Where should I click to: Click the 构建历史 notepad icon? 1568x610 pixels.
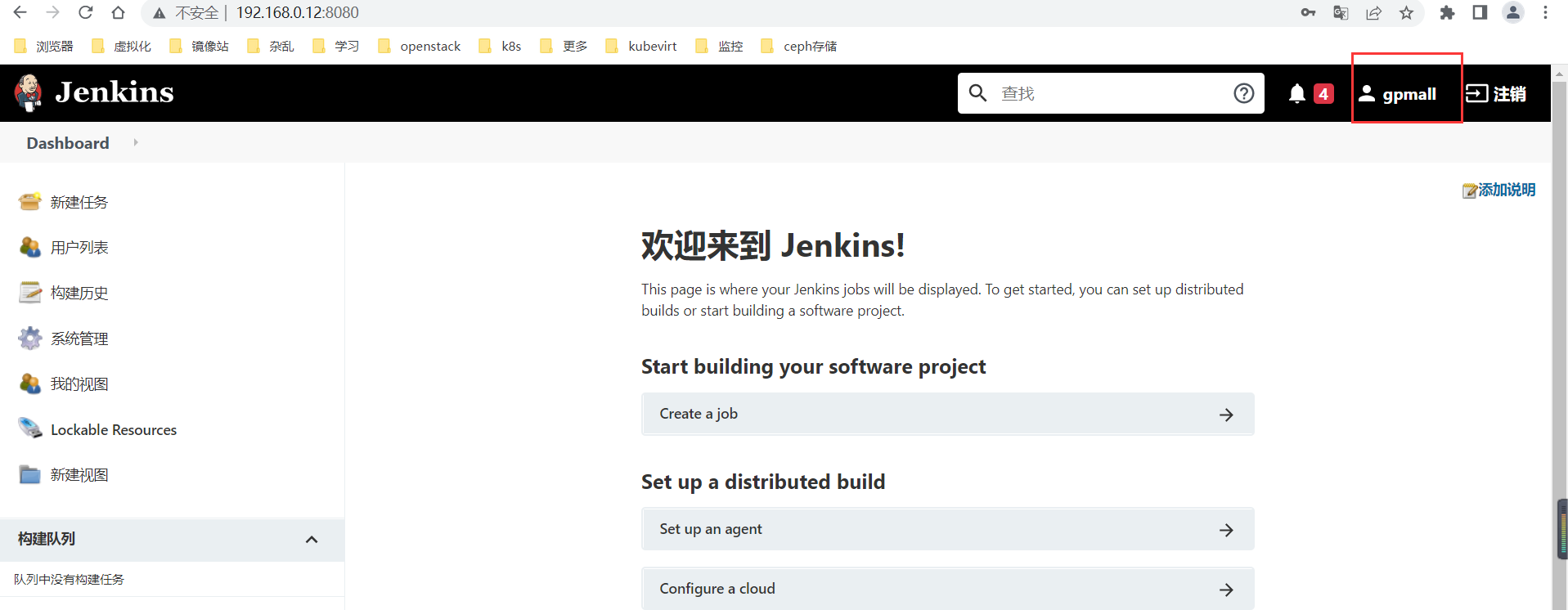30,293
